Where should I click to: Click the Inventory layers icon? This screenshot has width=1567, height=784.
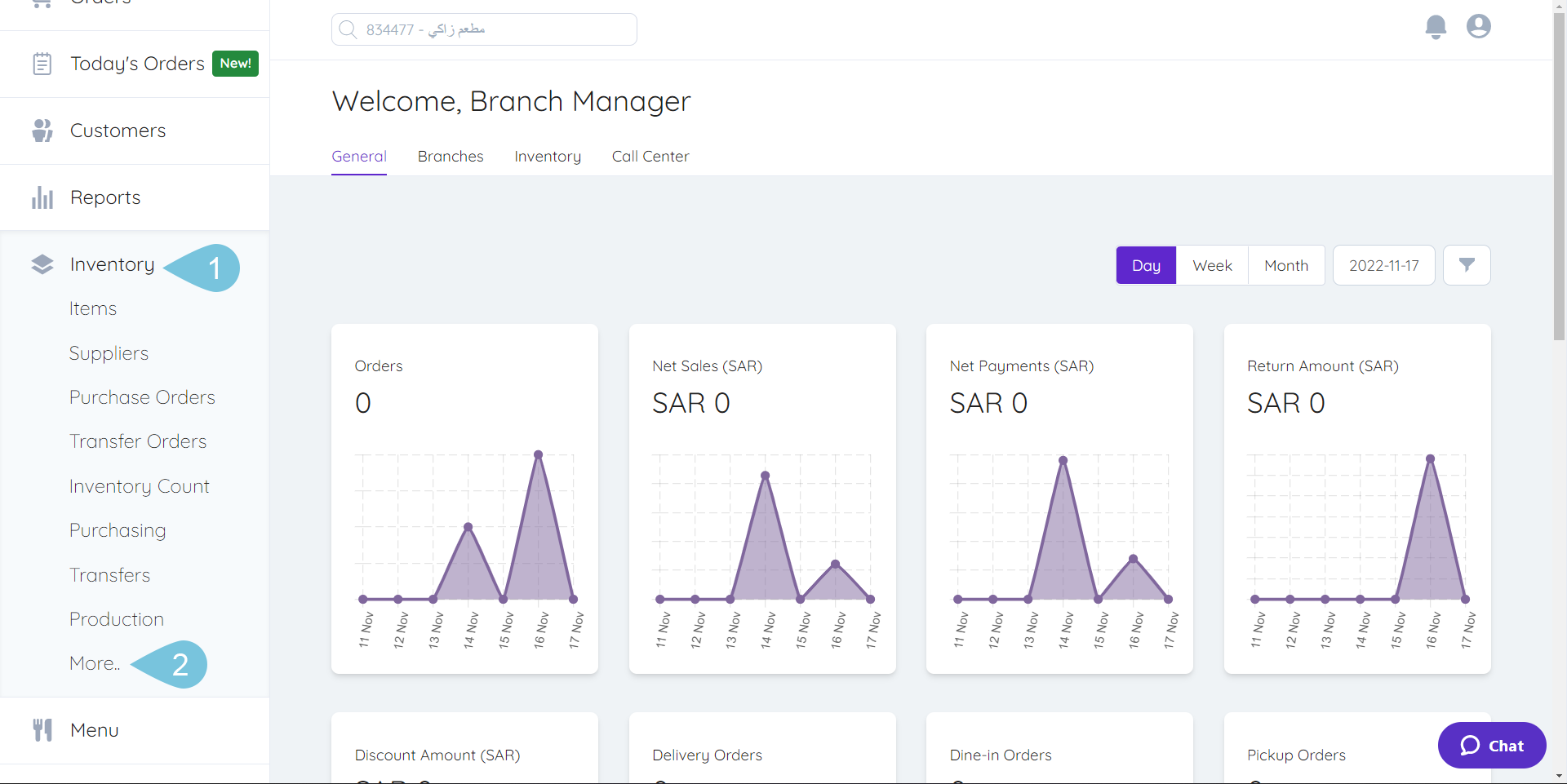pos(42,264)
